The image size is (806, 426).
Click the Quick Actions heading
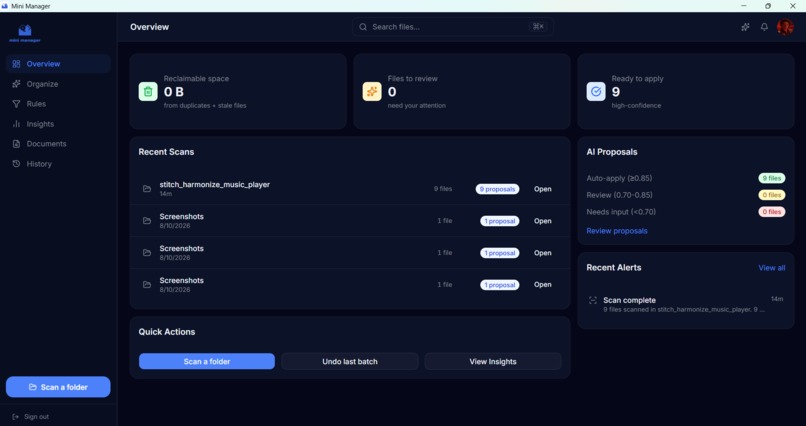click(x=167, y=332)
